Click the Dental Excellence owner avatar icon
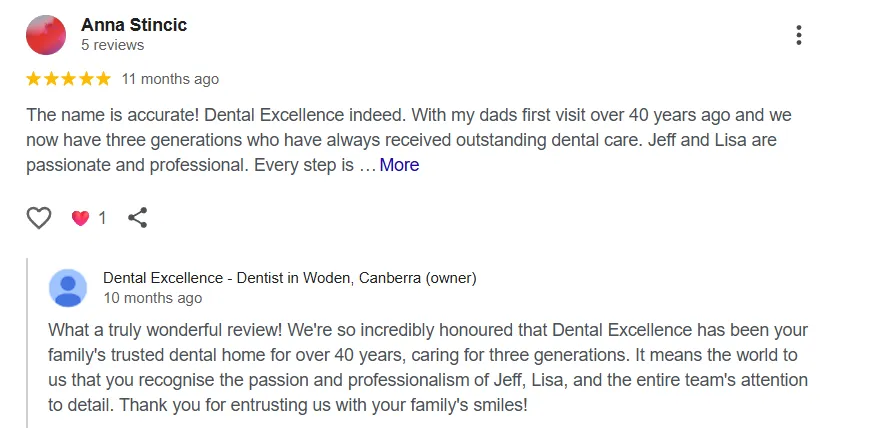The height and width of the screenshot is (435, 870). tap(68, 287)
